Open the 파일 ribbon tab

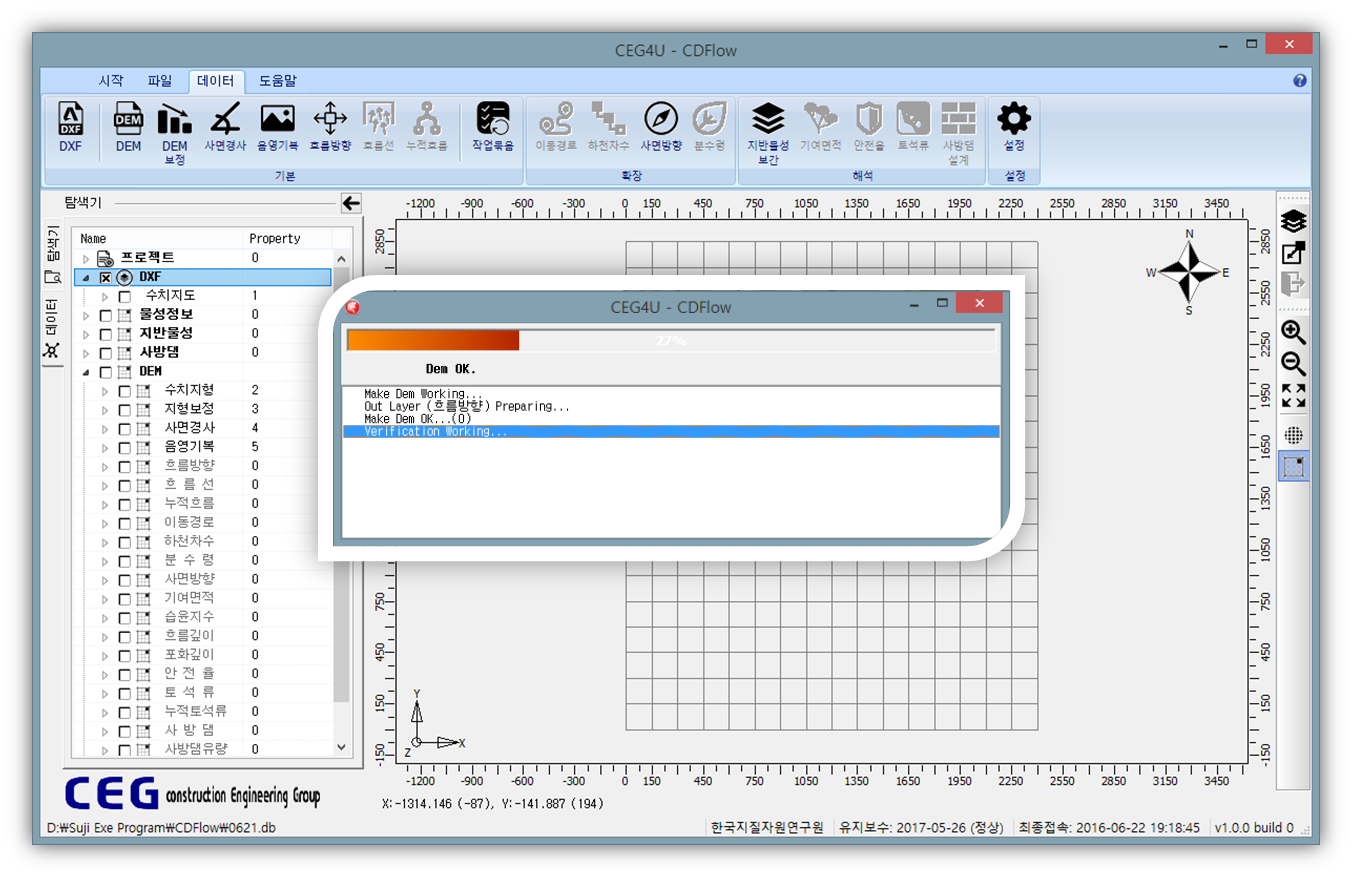coord(160,81)
